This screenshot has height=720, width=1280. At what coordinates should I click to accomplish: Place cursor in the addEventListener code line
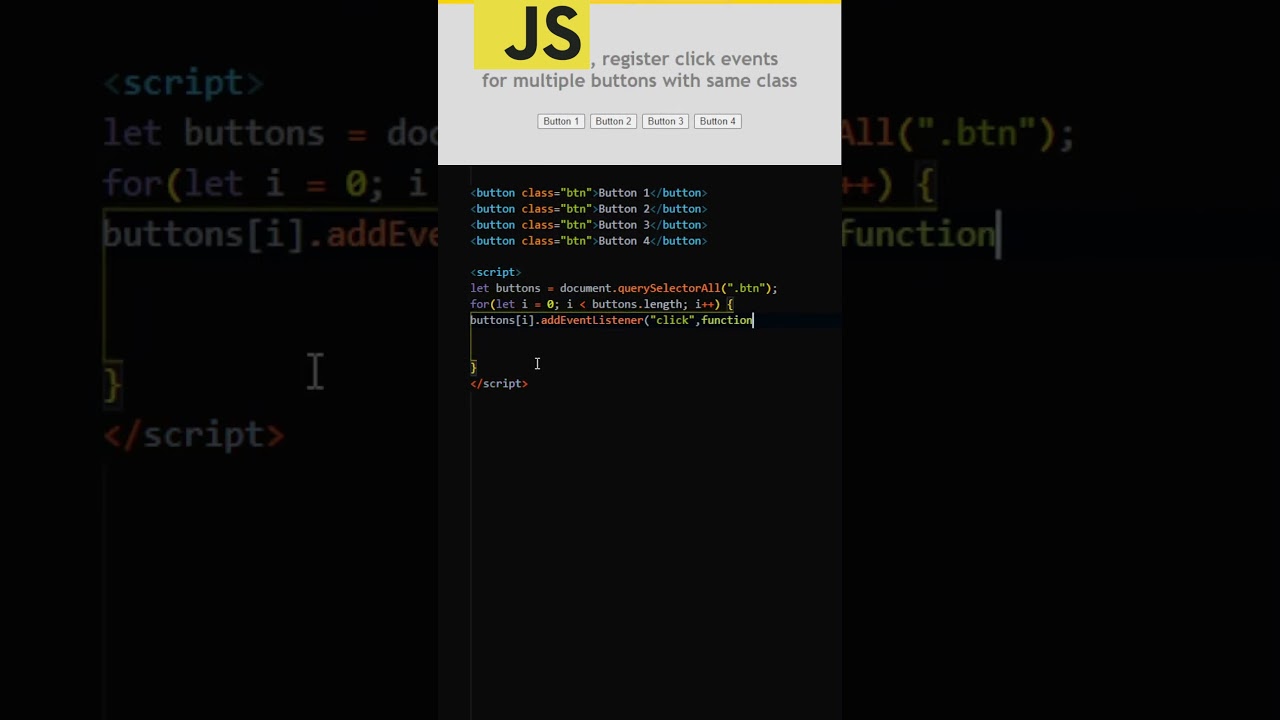(x=612, y=320)
